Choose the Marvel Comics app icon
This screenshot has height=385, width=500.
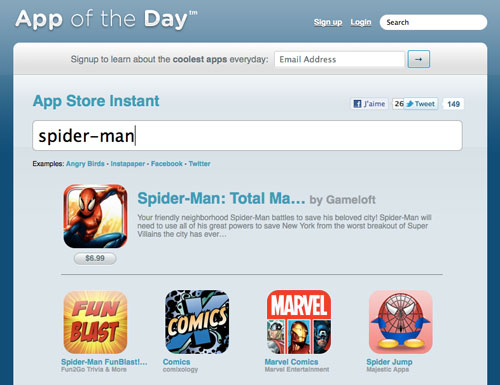pos(299,322)
